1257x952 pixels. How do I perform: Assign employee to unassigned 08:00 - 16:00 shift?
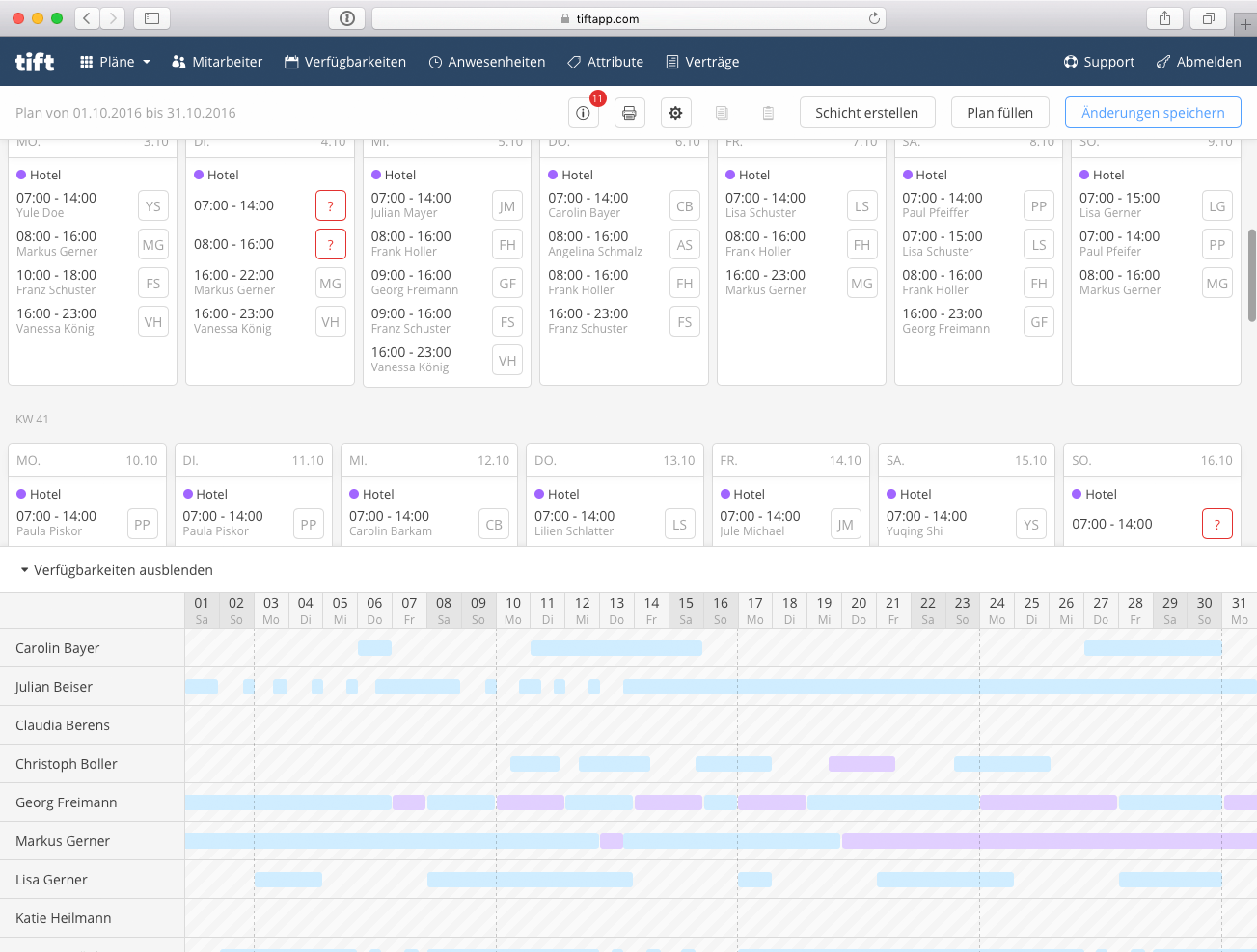click(x=330, y=245)
